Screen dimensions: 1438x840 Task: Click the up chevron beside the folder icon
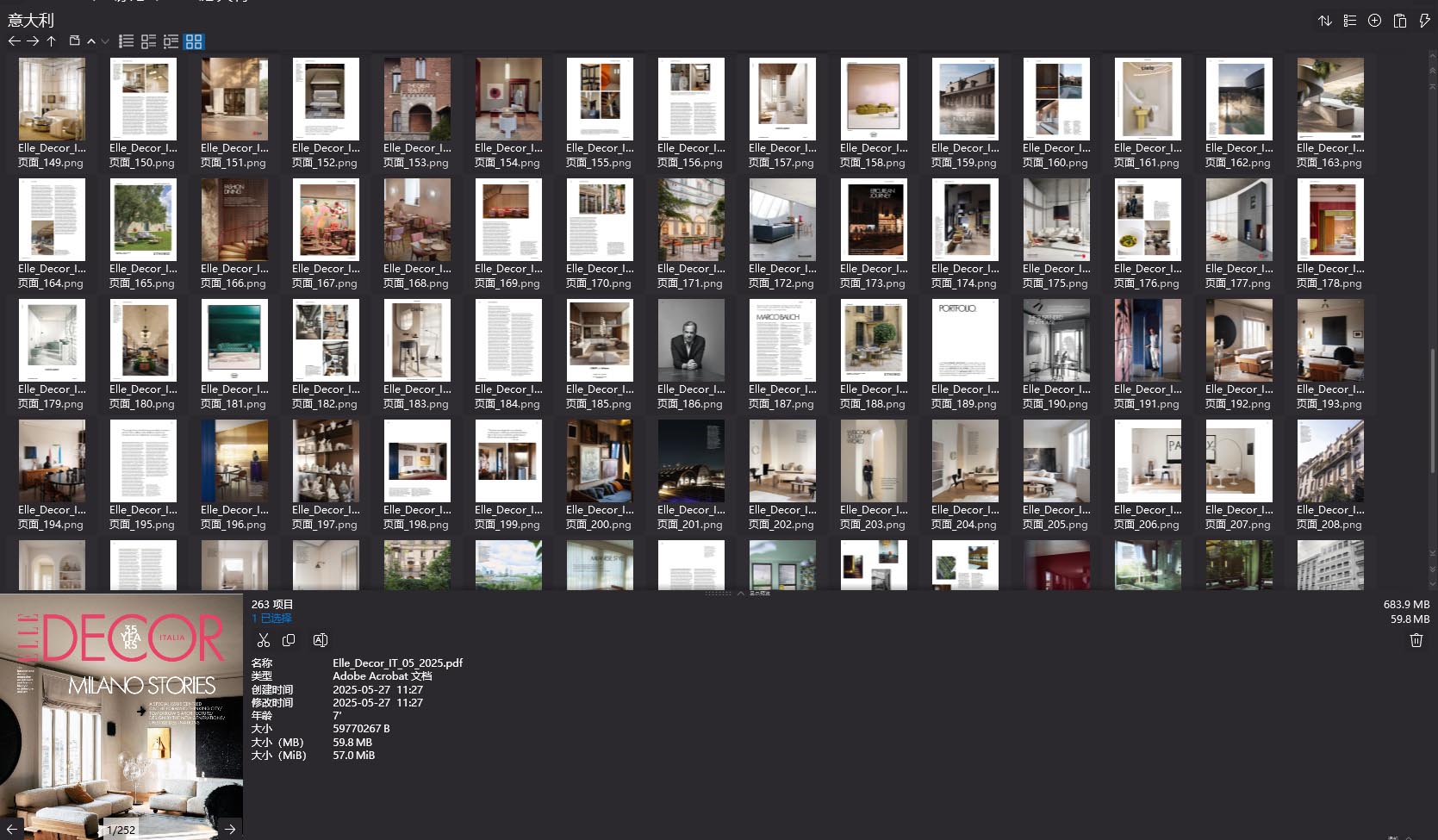pos(91,41)
